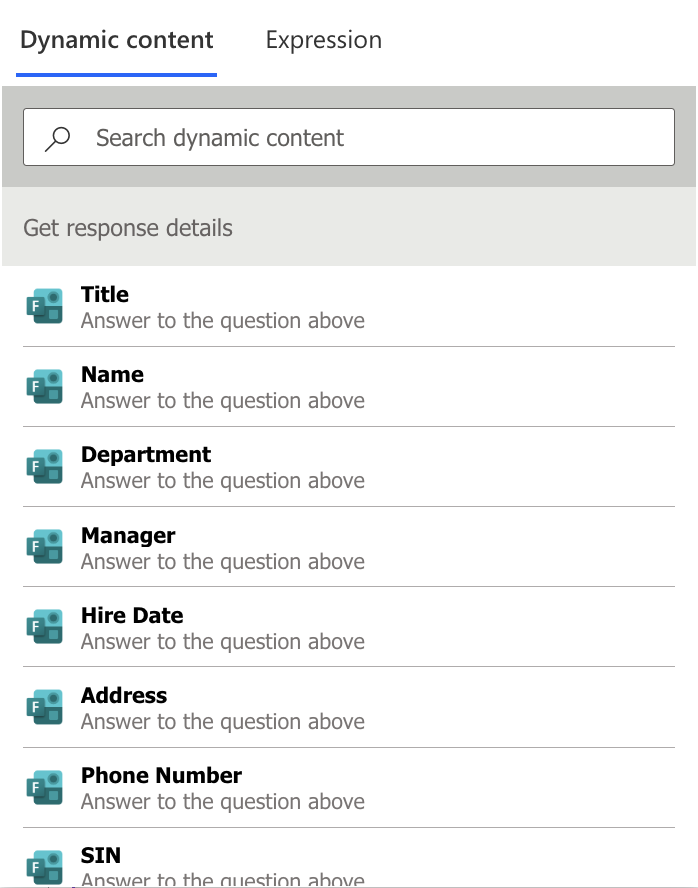Image resolution: width=698 pixels, height=888 pixels.
Task: Click the Forms icon beside Manager
Action: point(45,547)
